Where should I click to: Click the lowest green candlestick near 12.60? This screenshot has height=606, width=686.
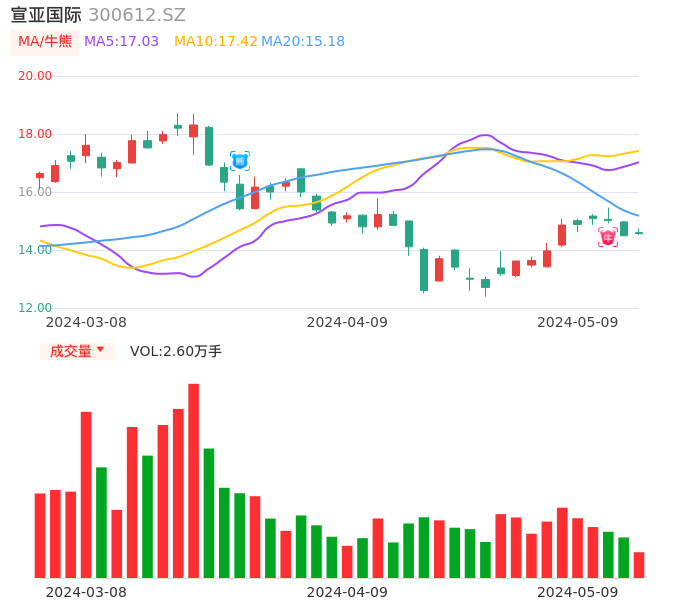(x=424, y=270)
